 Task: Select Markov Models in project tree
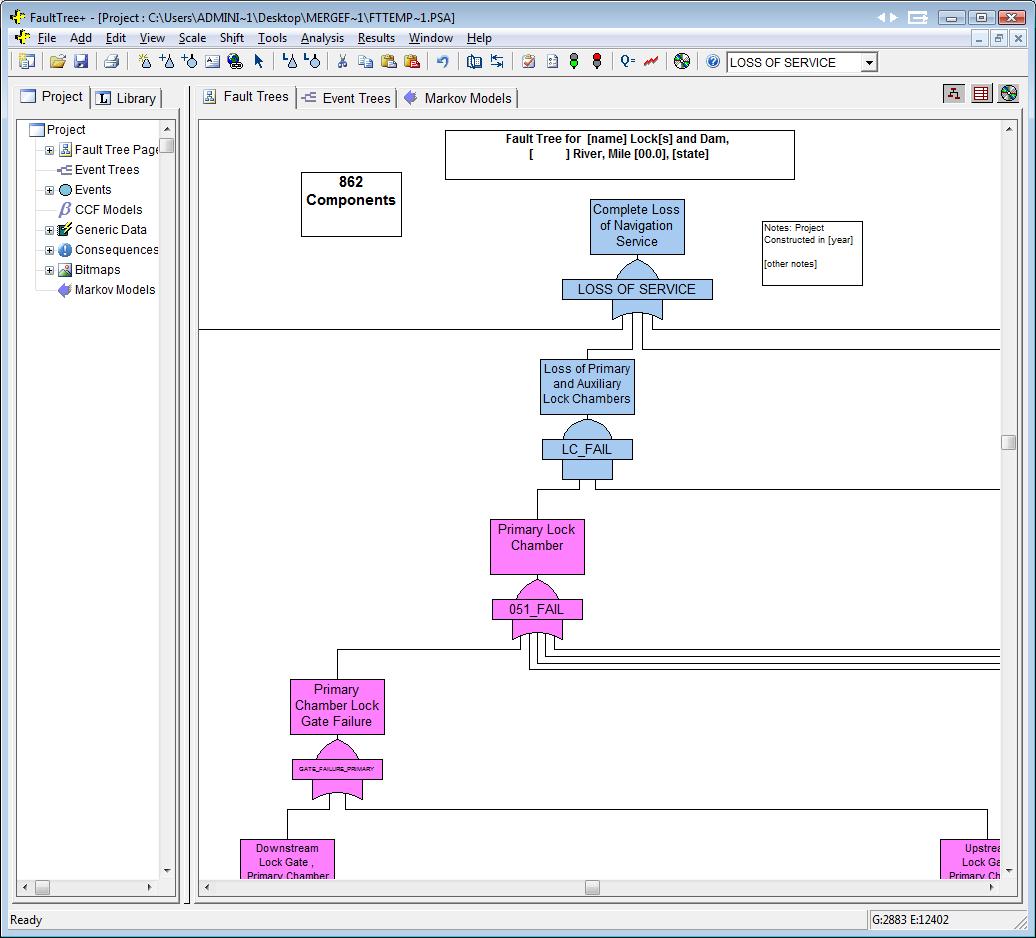coord(114,290)
